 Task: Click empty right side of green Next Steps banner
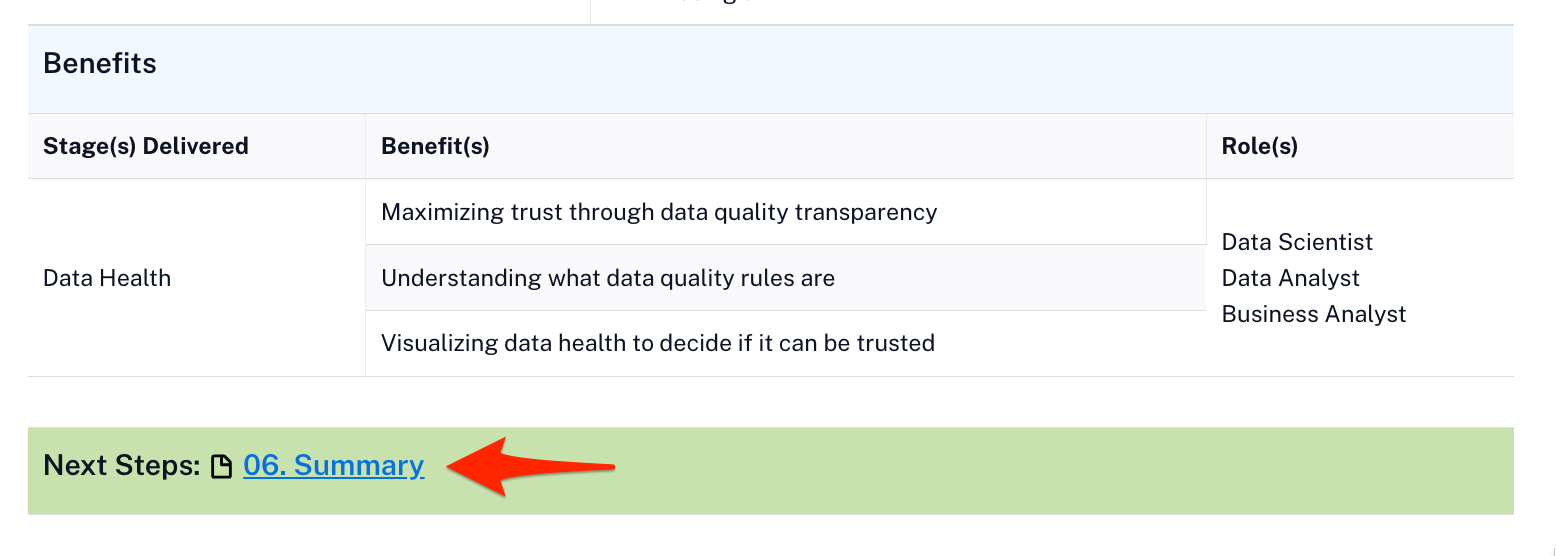click(1100, 470)
